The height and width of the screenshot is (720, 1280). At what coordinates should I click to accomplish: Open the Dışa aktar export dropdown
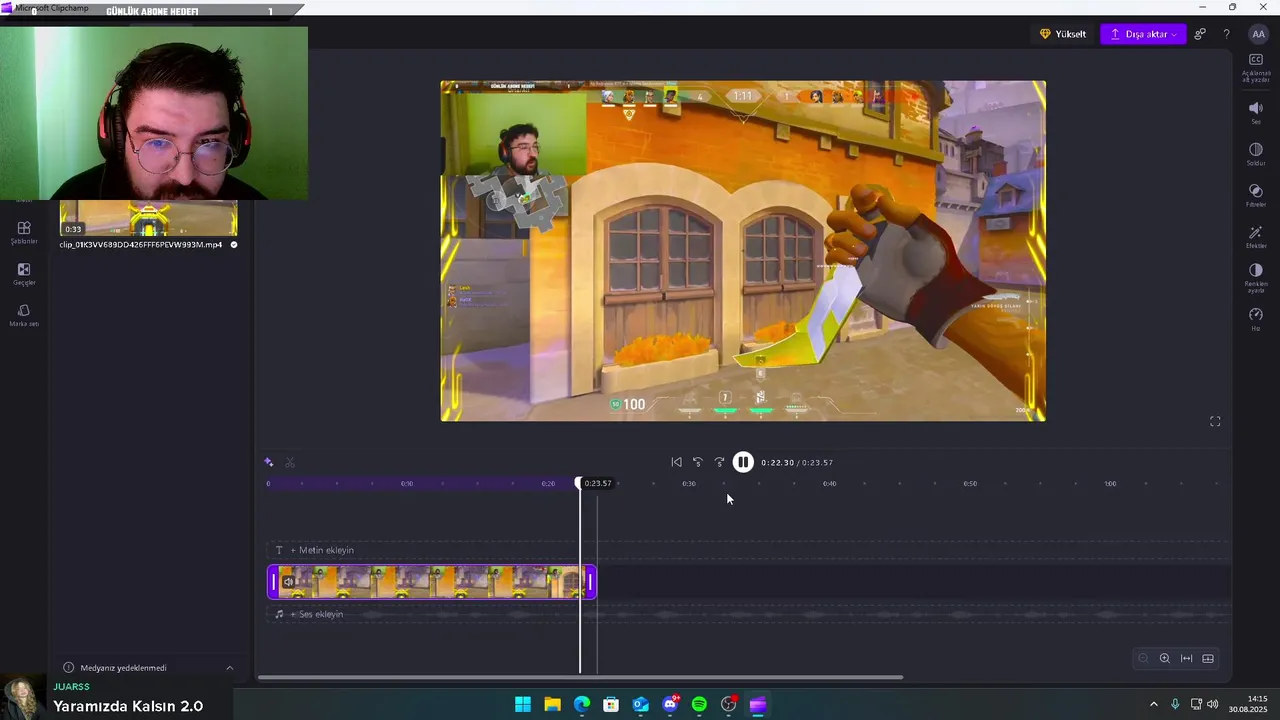(1143, 34)
